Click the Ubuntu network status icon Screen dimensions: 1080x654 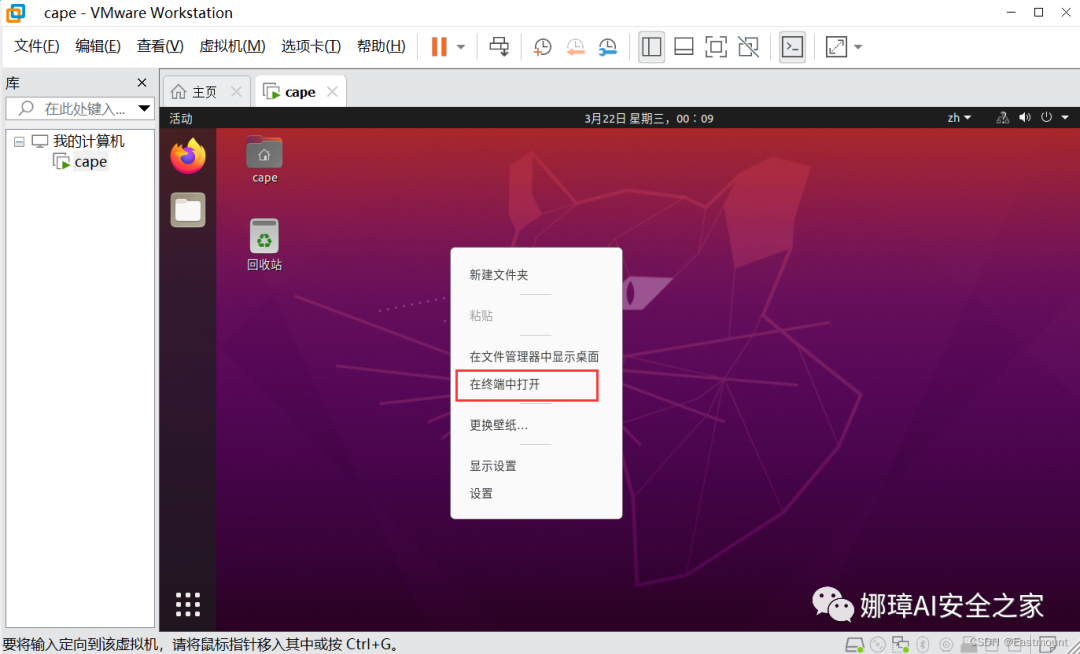pos(1002,118)
